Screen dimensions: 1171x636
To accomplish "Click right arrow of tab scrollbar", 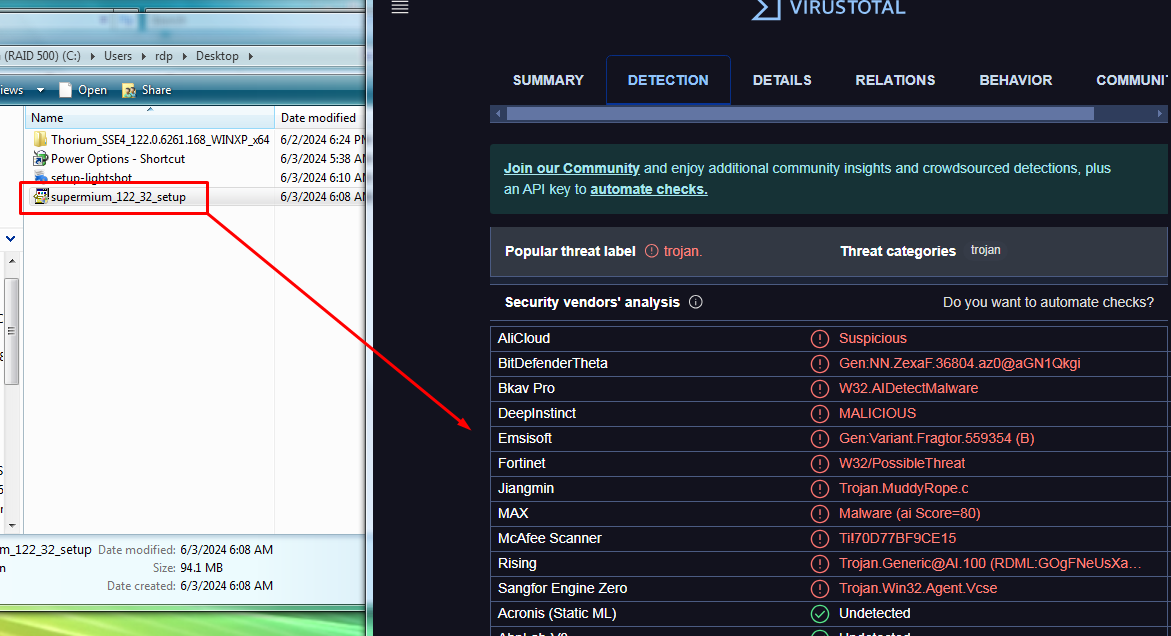I will [x=1159, y=113].
